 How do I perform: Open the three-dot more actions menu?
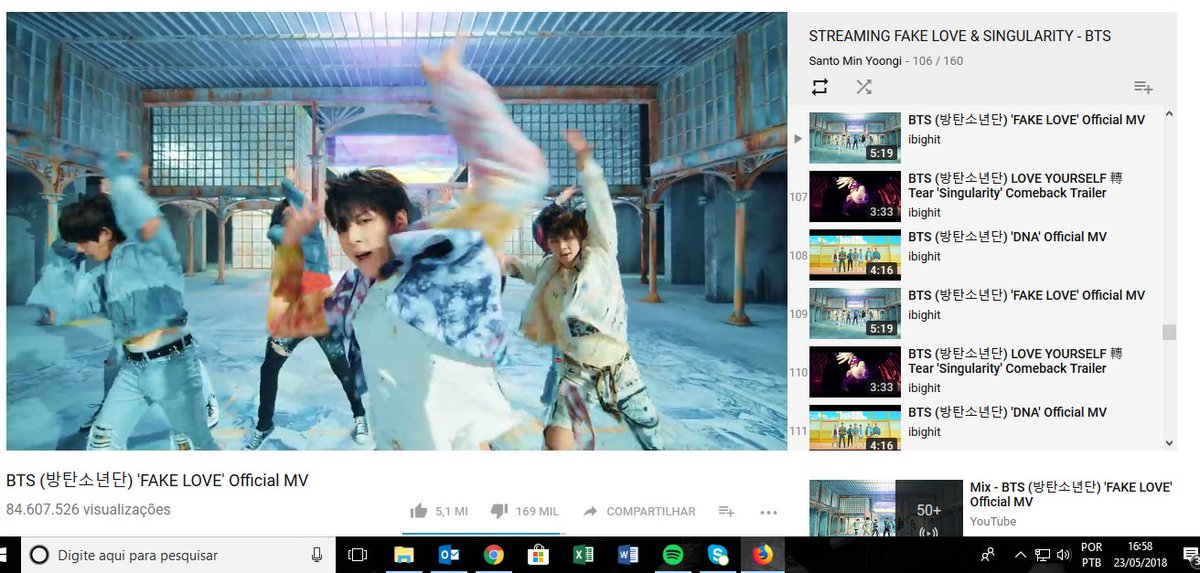coord(768,512)
